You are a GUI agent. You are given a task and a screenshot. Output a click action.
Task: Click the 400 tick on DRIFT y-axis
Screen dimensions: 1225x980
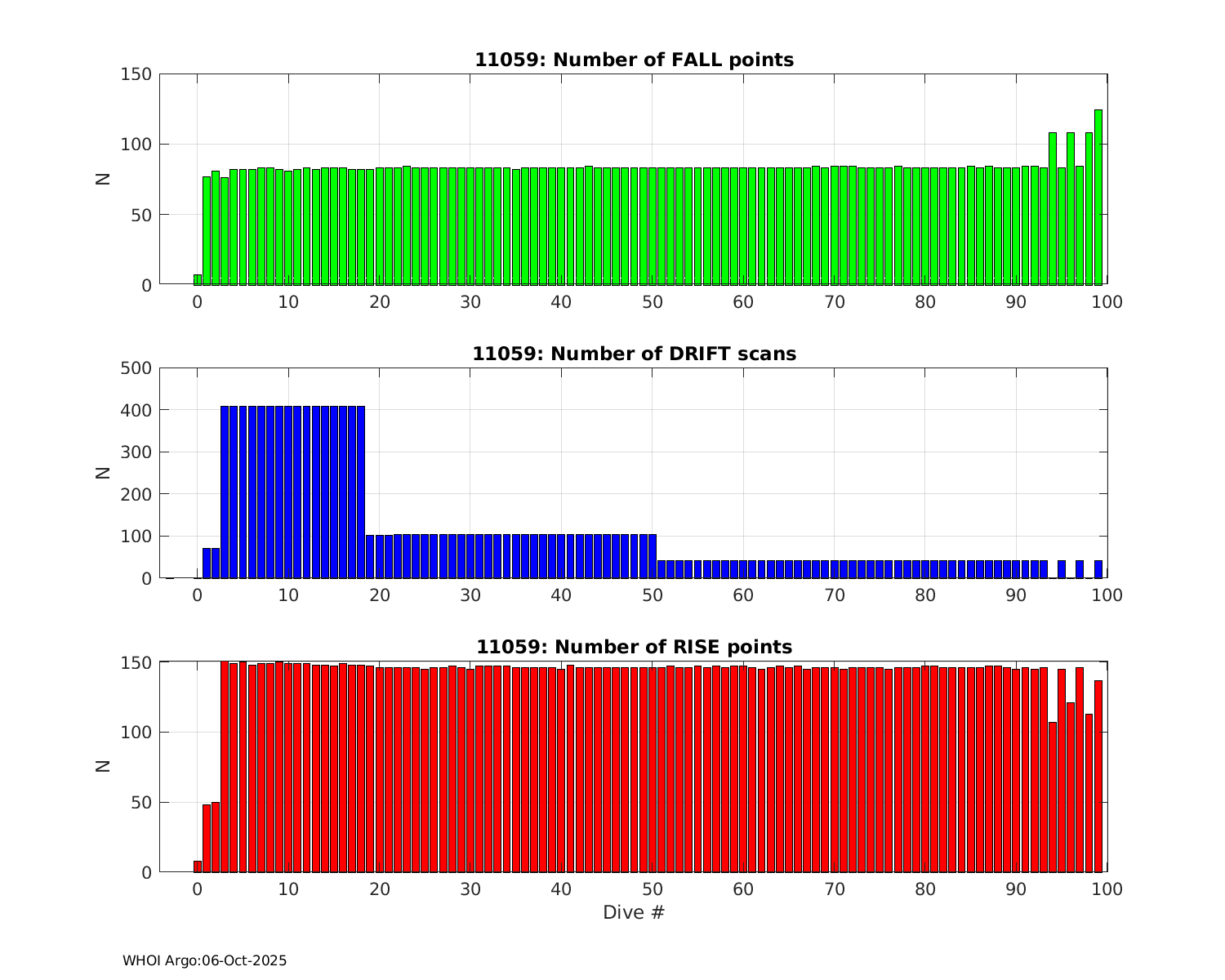(136, 411)
